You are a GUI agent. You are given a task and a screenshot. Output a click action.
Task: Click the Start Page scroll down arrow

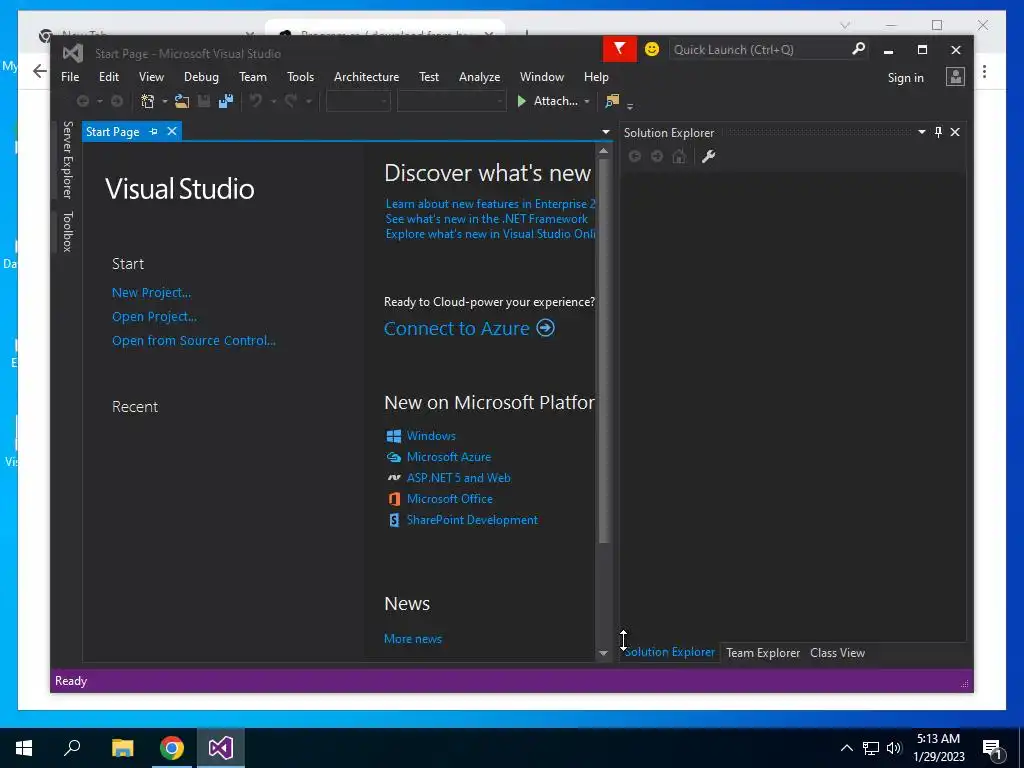click(603, 653)
